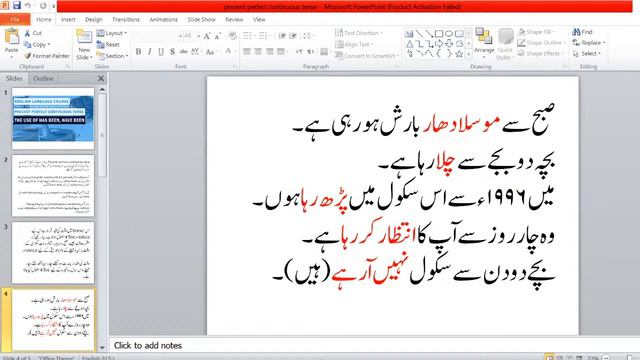Open Shape Outline color menu
Screen dimensions: 640x360
540,42
